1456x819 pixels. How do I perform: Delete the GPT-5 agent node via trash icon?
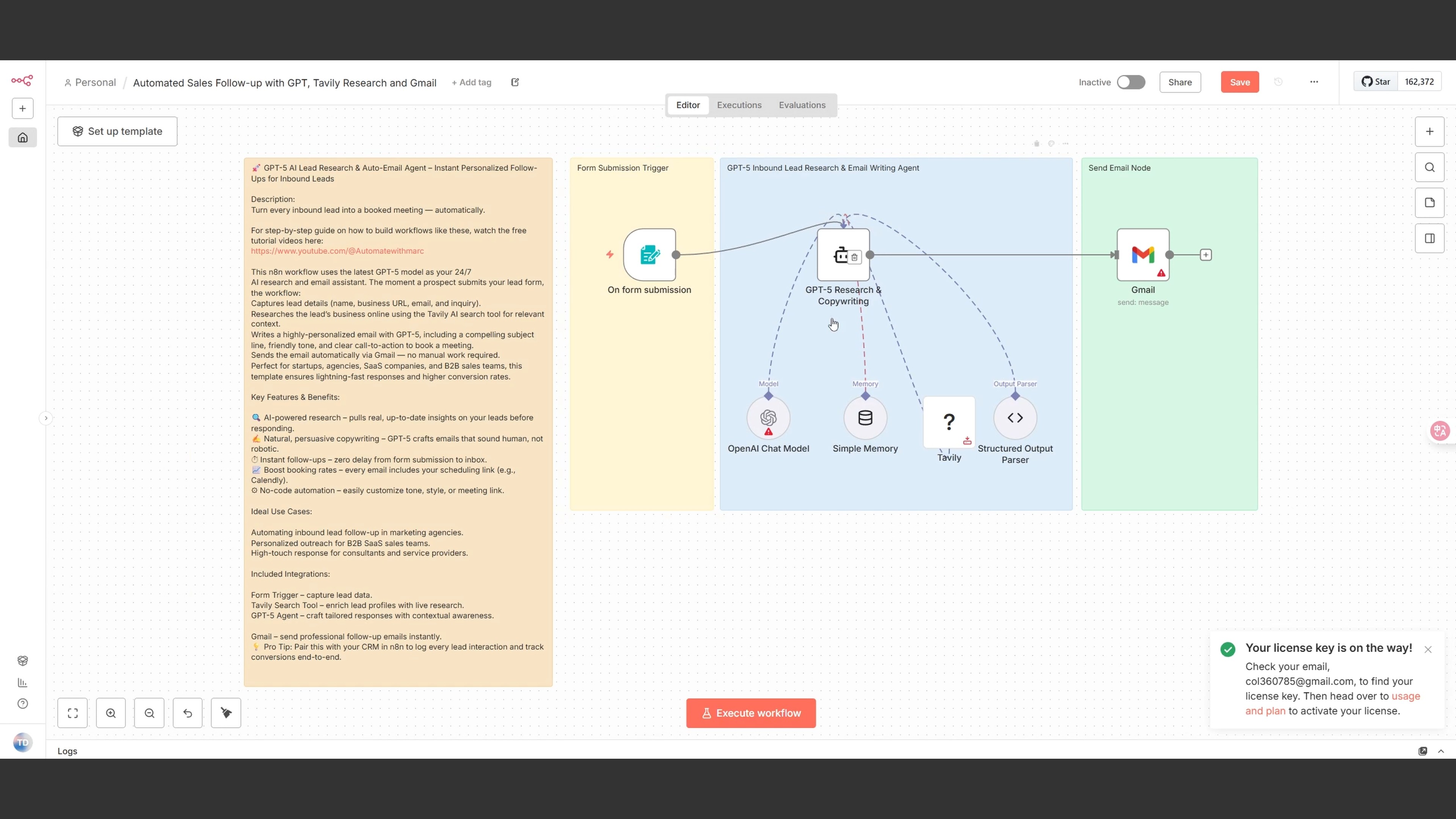click(854, 258)
